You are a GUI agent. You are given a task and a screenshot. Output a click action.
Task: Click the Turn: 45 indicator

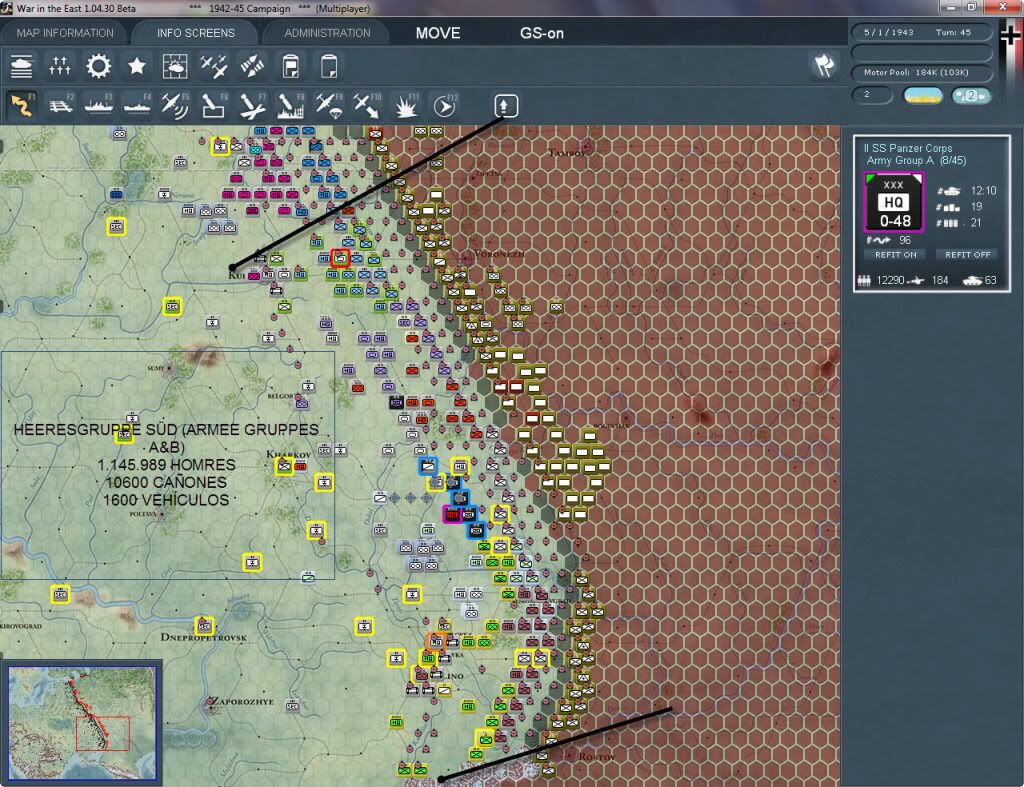click(953, 32)
